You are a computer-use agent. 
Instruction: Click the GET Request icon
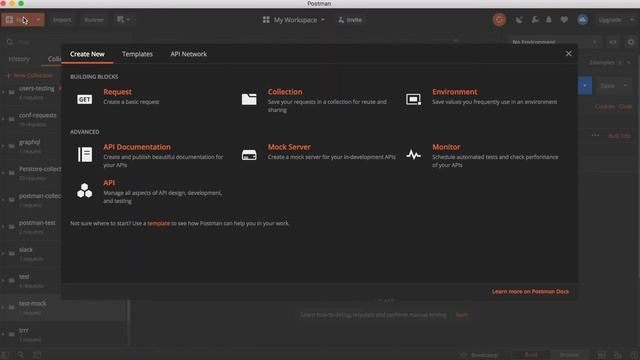click(84, 99)
